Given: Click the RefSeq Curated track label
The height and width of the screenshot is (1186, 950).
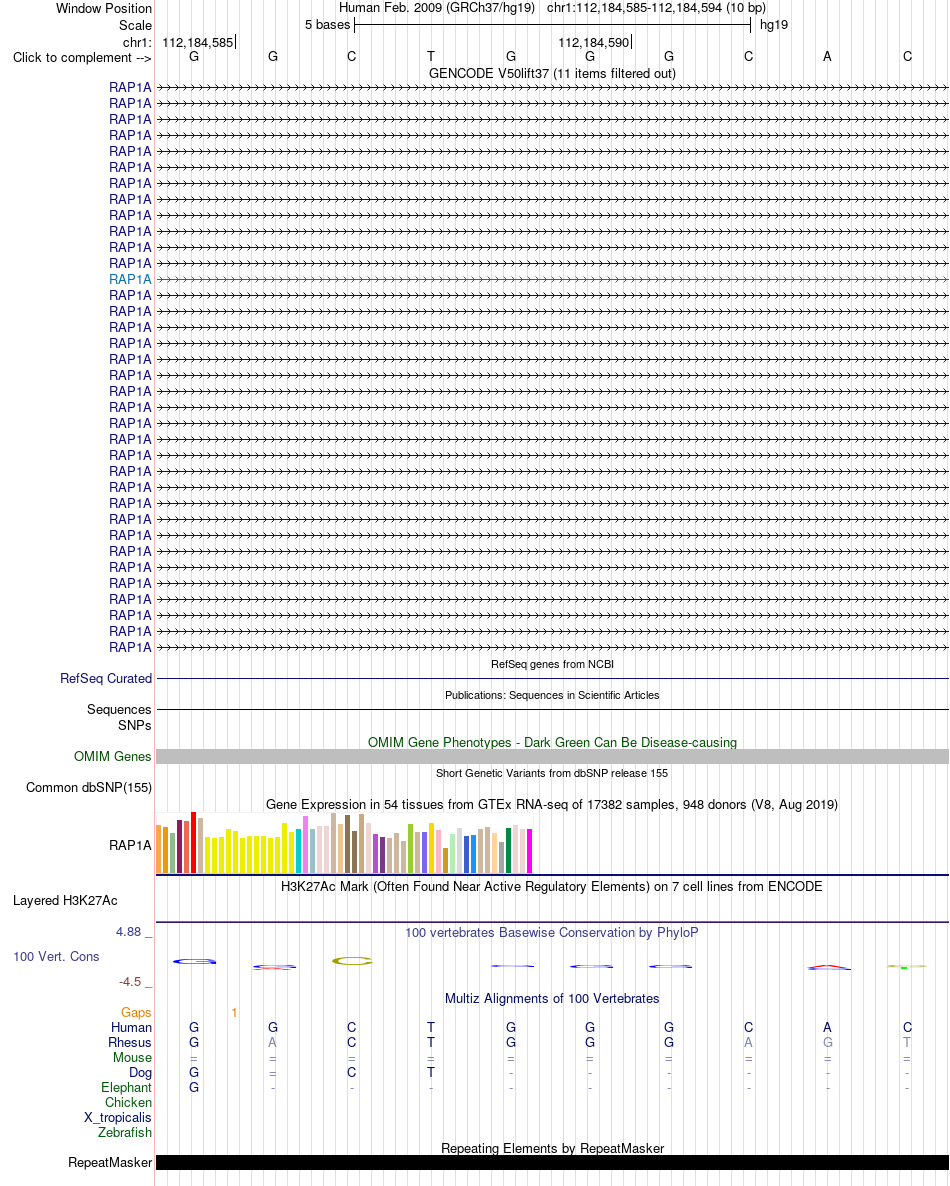Looking at the screenshot, I should [x=106, y=678].
